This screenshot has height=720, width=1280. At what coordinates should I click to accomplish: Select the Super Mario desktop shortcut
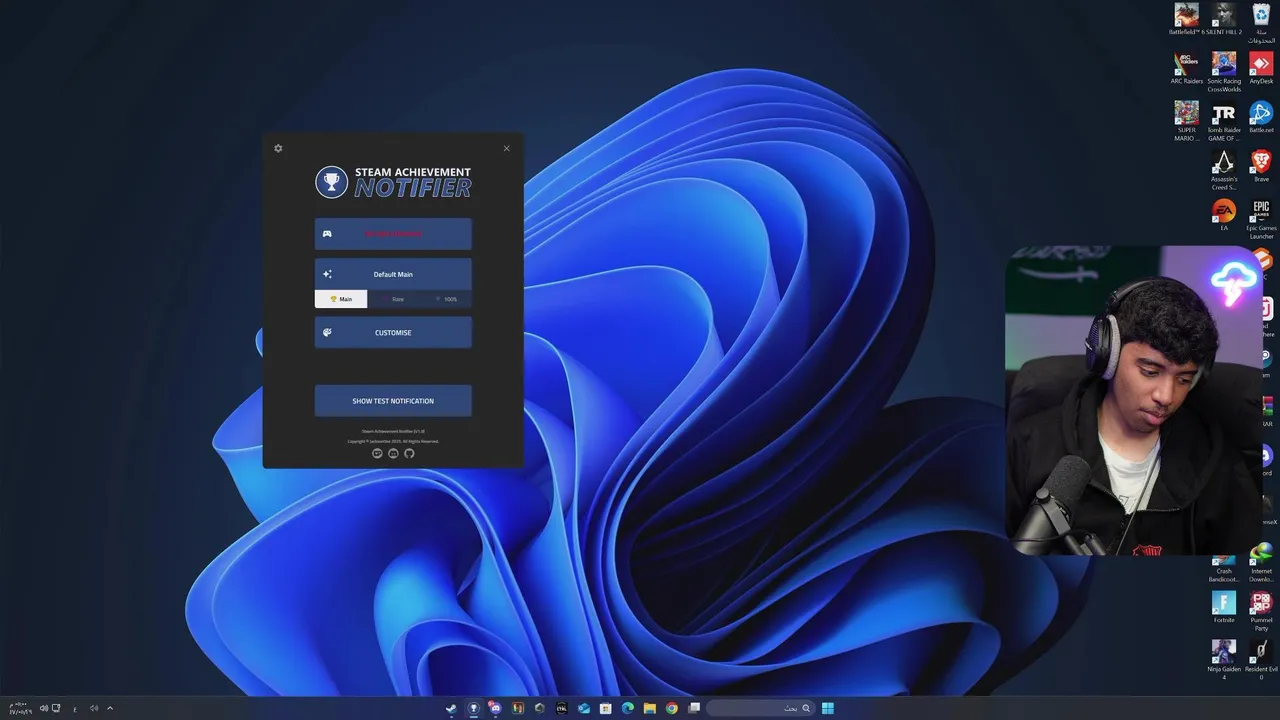(x=1187, y=121)
